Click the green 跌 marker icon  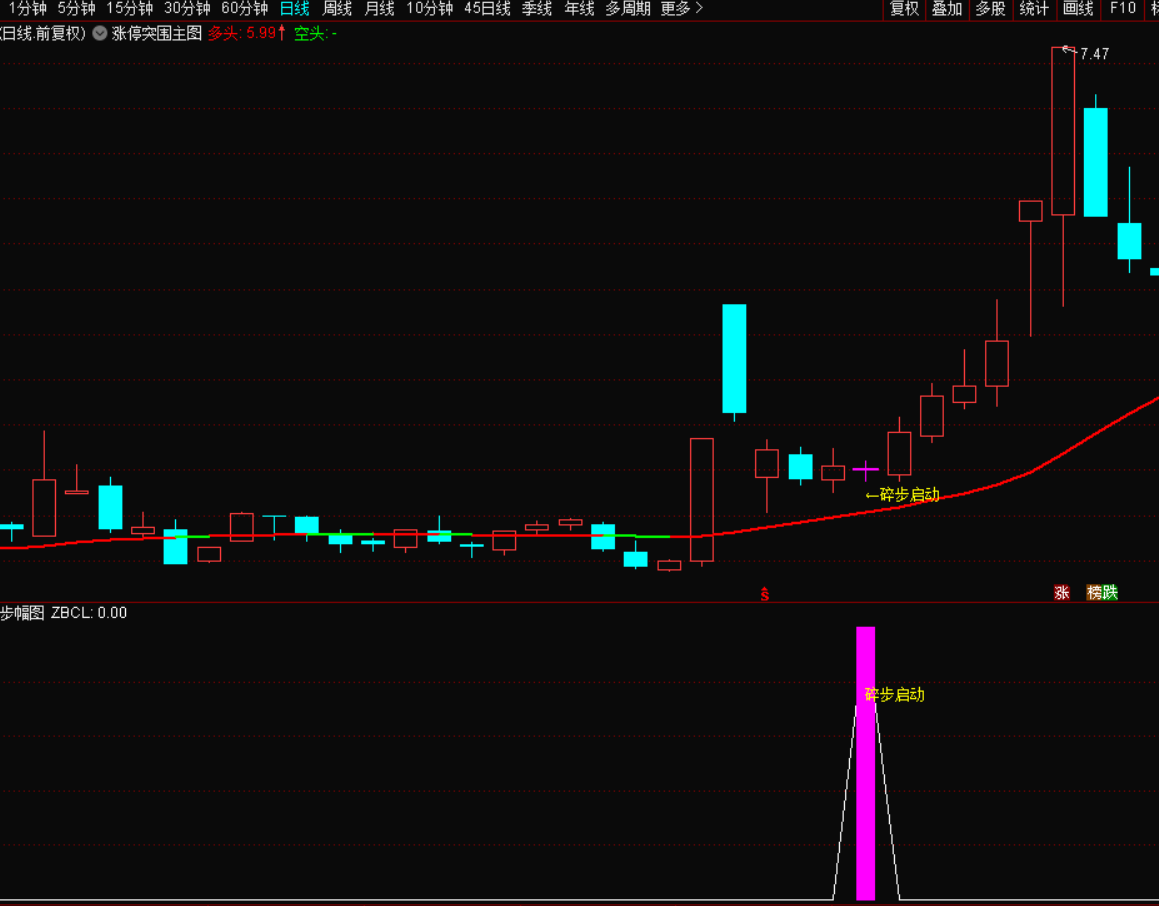point(1109,593)
